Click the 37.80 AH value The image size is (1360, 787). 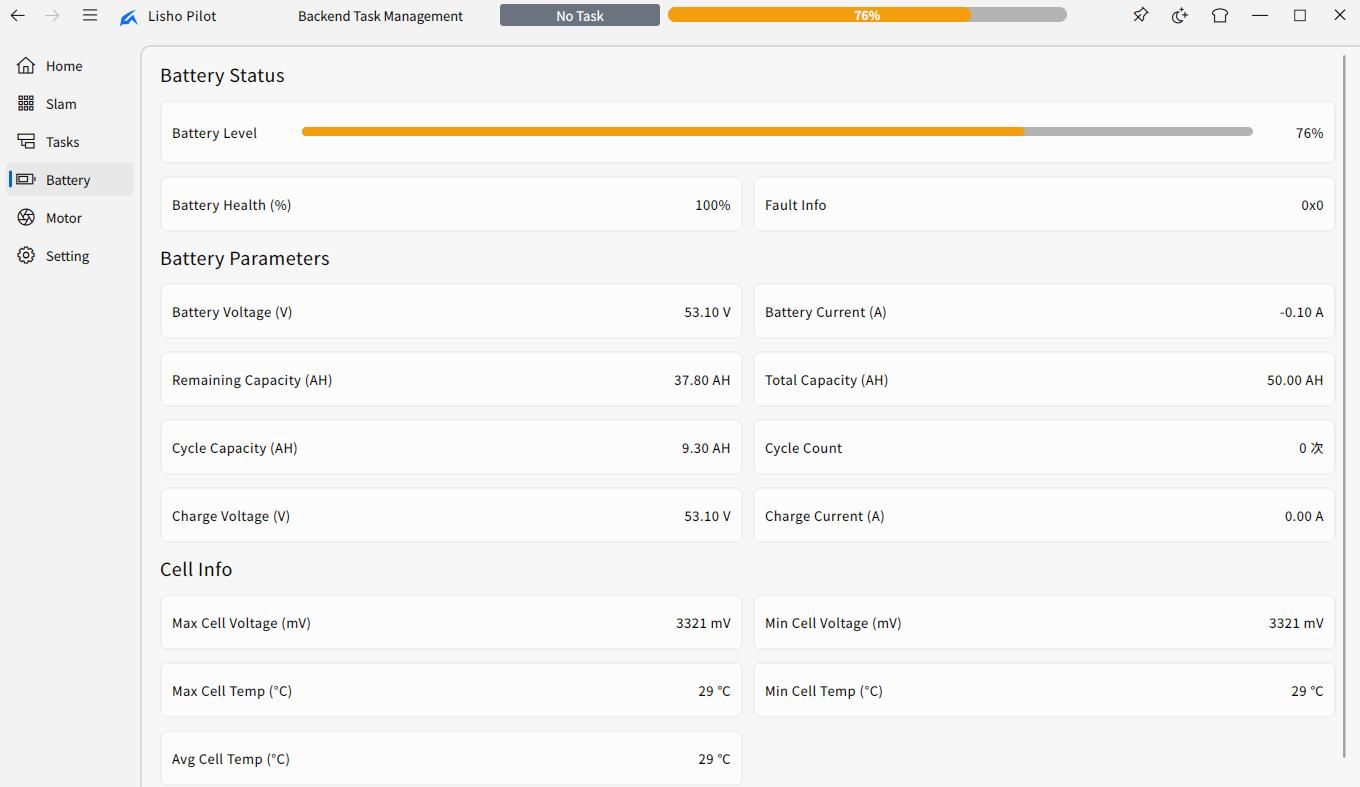702,380
